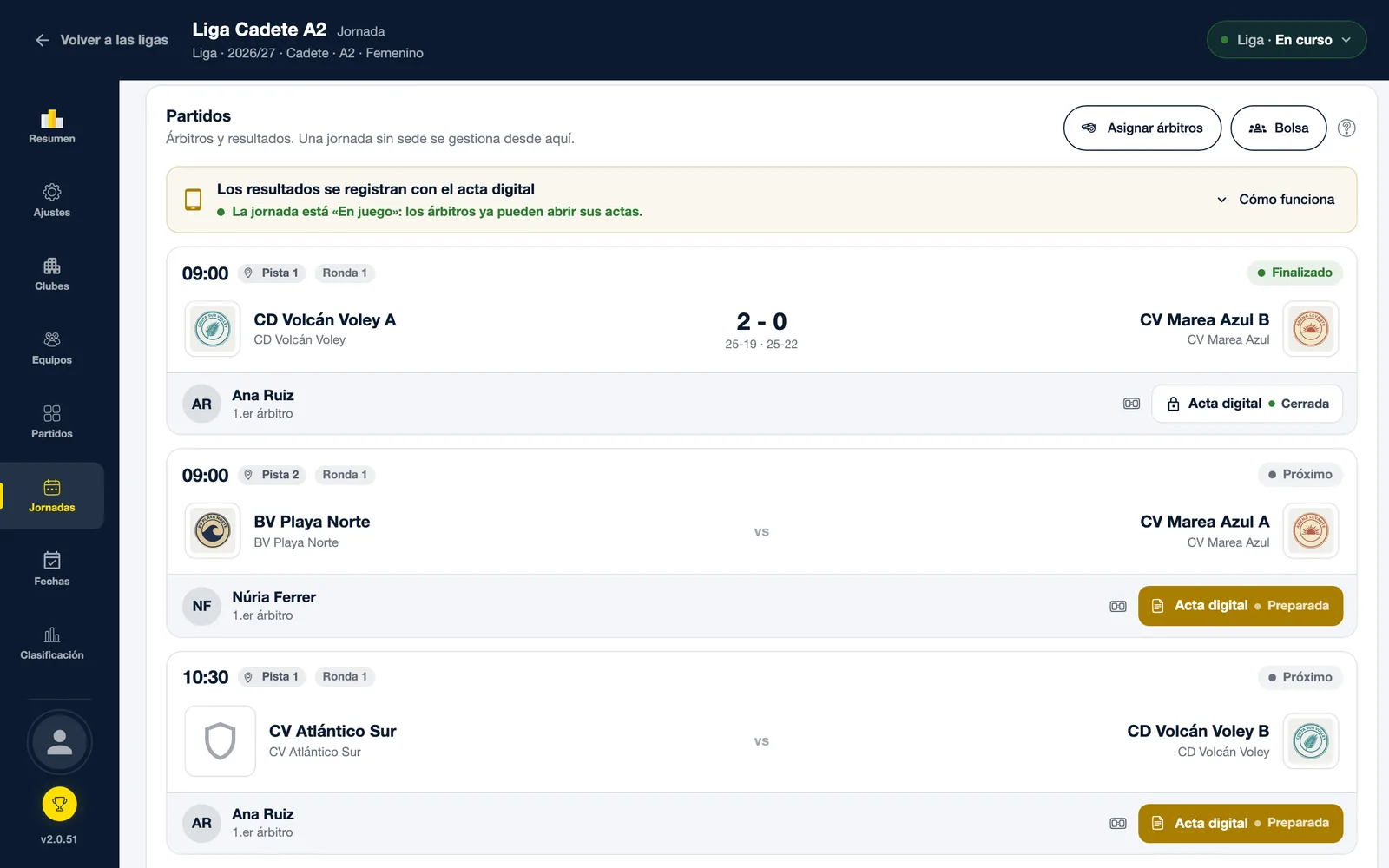The image size is (1389, 868).
Task: Click the yellow trophy icon
Action: 59,804
